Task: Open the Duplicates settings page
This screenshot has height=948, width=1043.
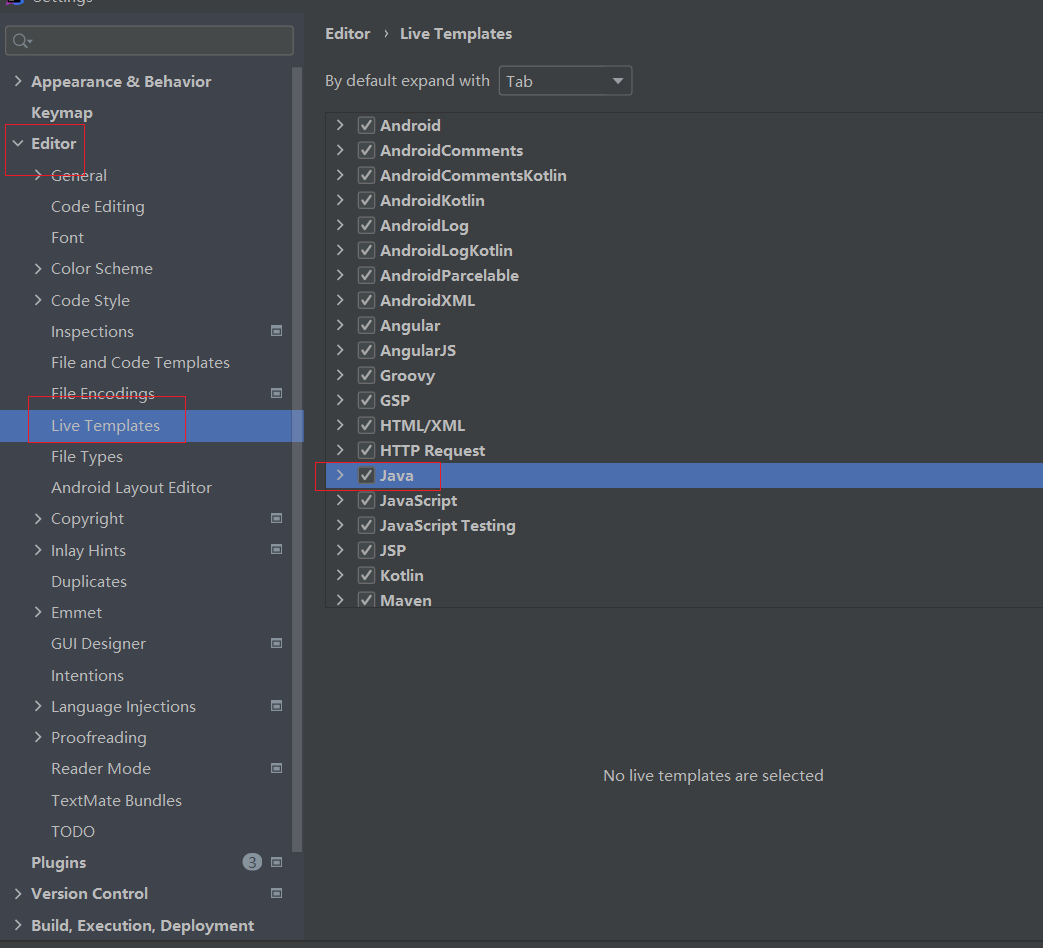Action: 89,581
